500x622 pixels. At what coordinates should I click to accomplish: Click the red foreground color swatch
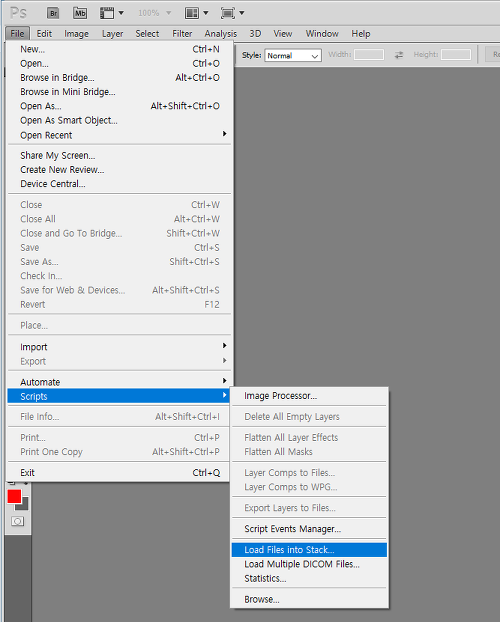14,496
